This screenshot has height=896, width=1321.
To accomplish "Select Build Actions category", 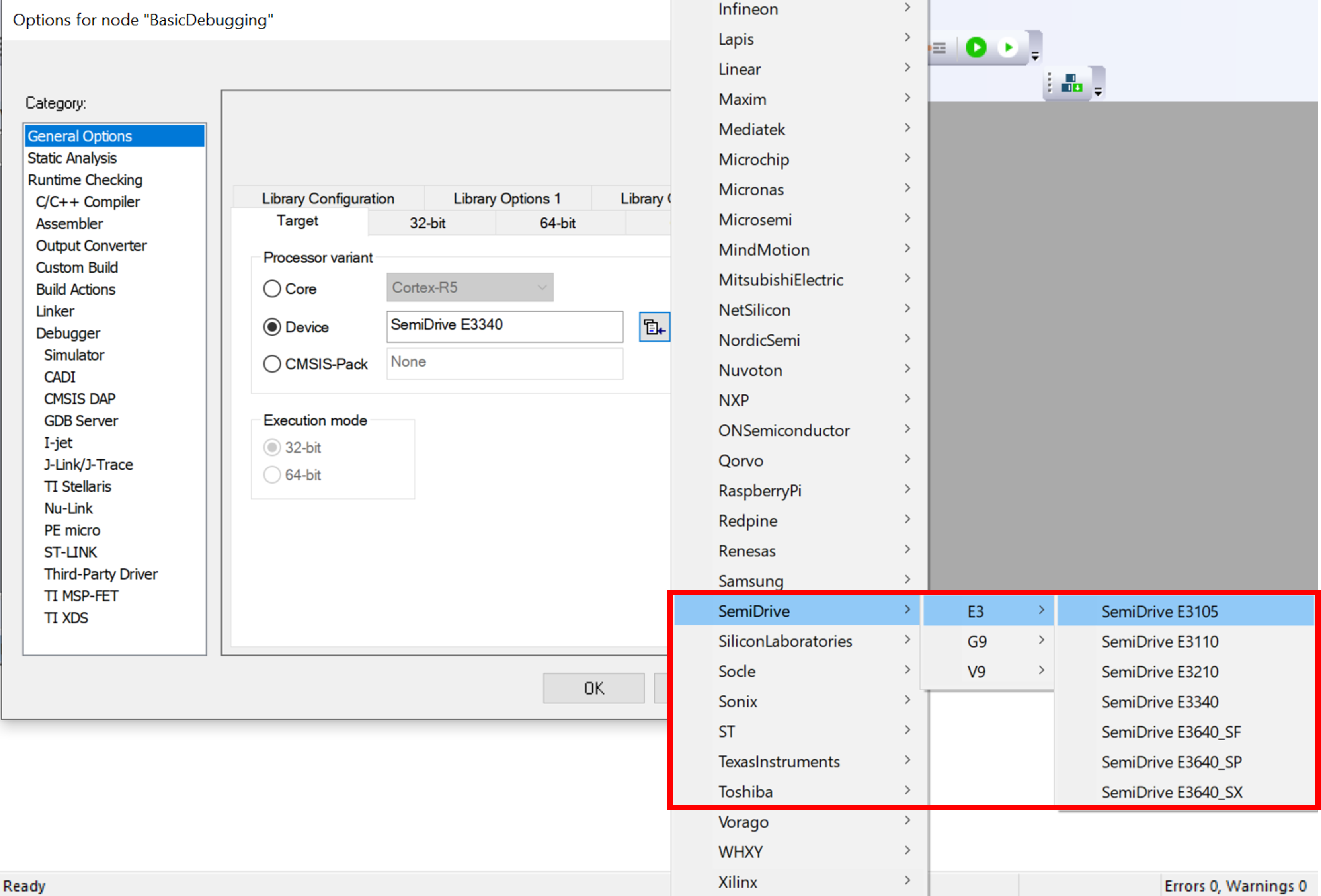I will (x=114, y=289).
